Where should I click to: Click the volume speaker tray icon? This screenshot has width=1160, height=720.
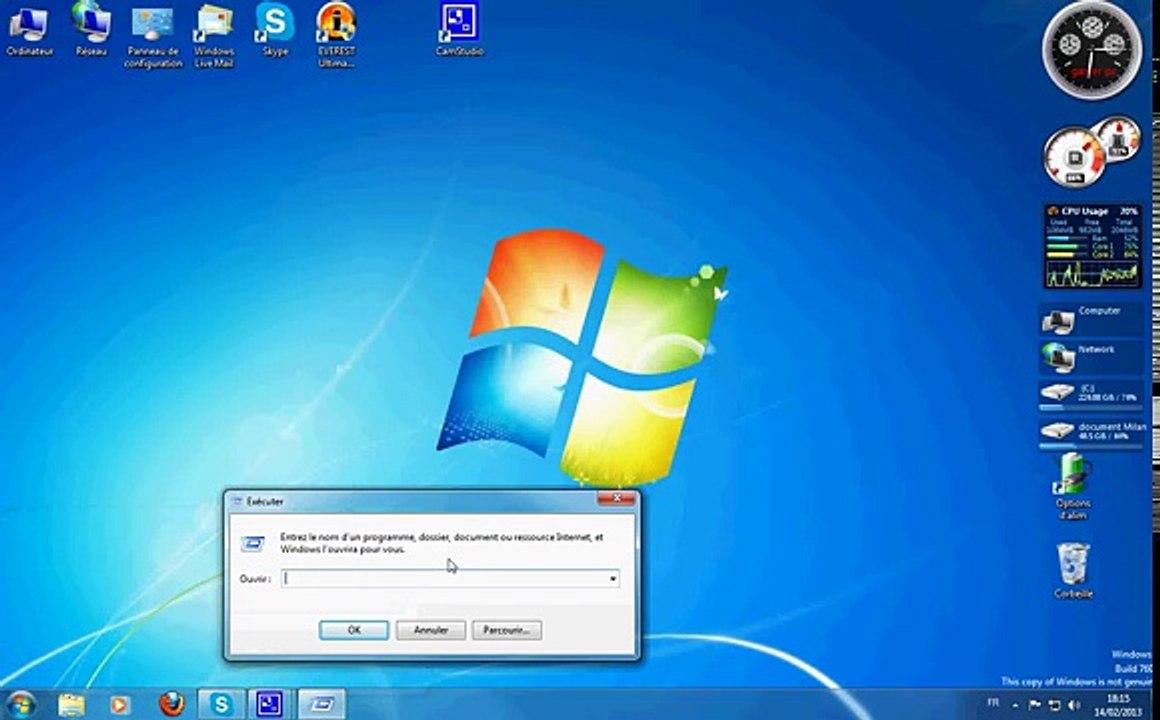coord(1074,704)
